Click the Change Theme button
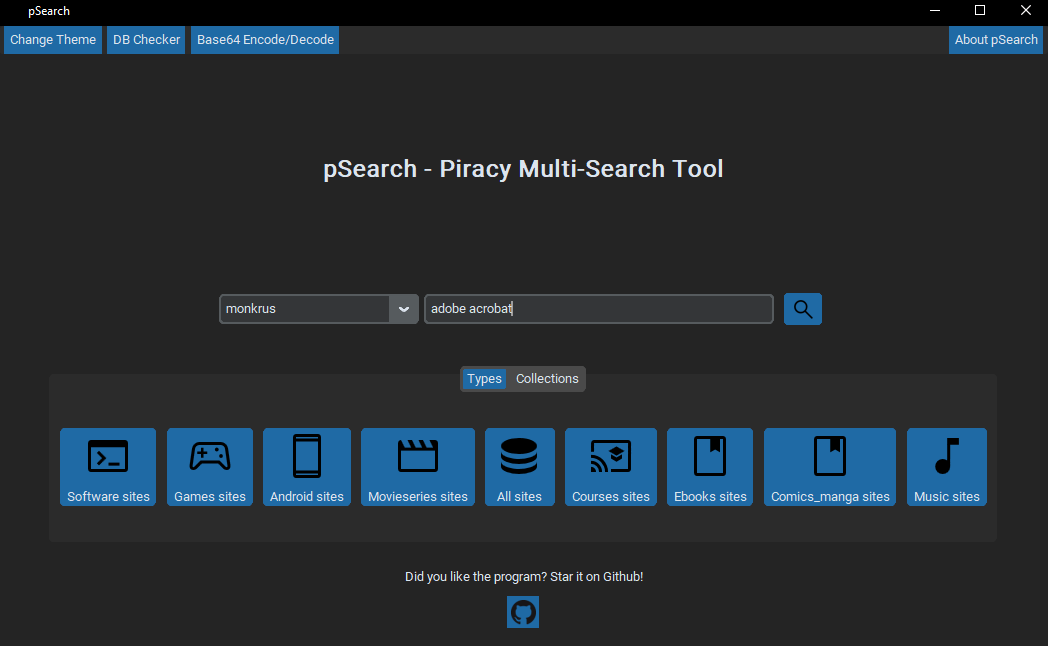The width and height of the screenshot is (1048, 646). click(x=53, y=40)
